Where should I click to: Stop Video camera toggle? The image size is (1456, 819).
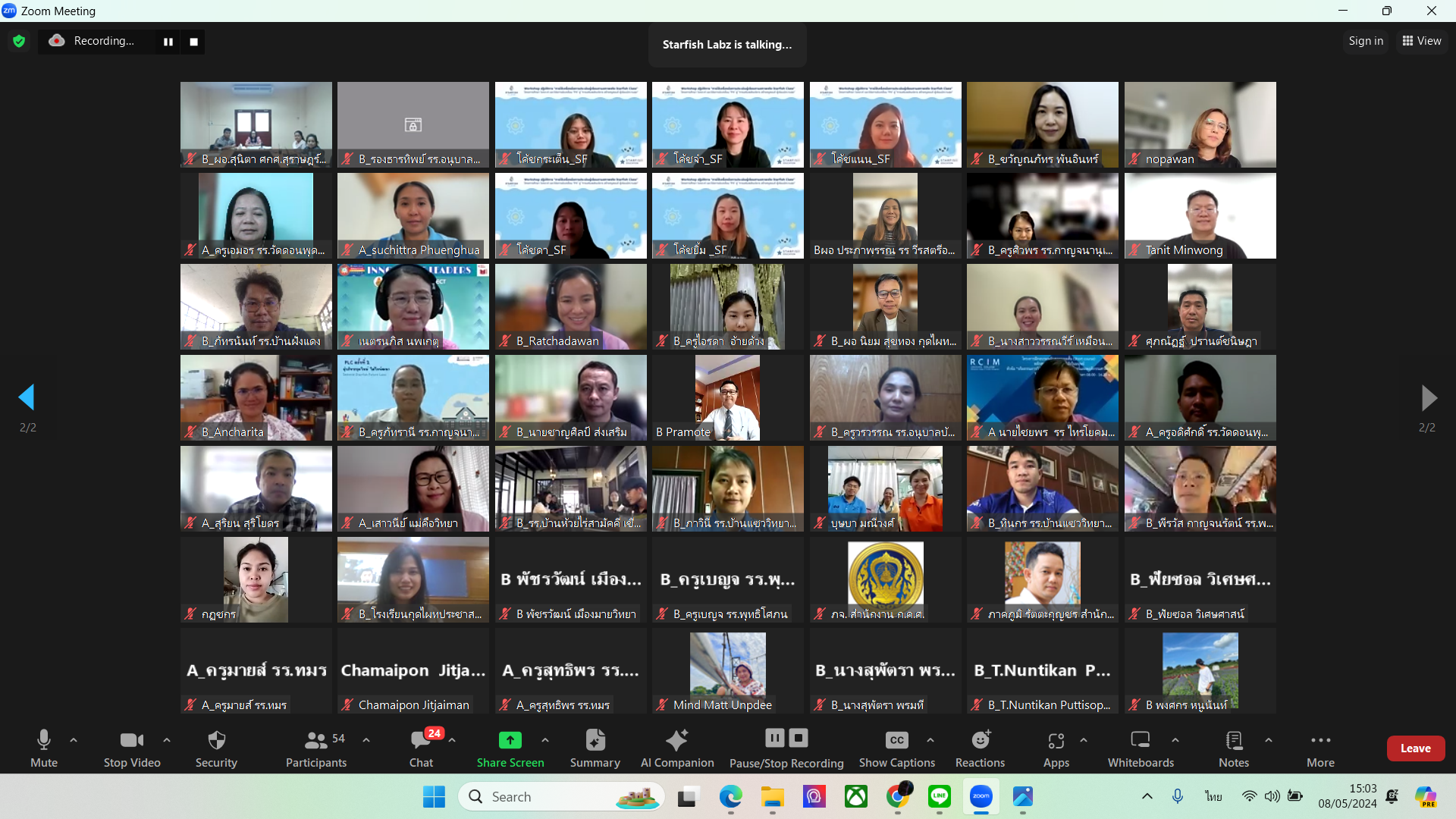point(131,740)
